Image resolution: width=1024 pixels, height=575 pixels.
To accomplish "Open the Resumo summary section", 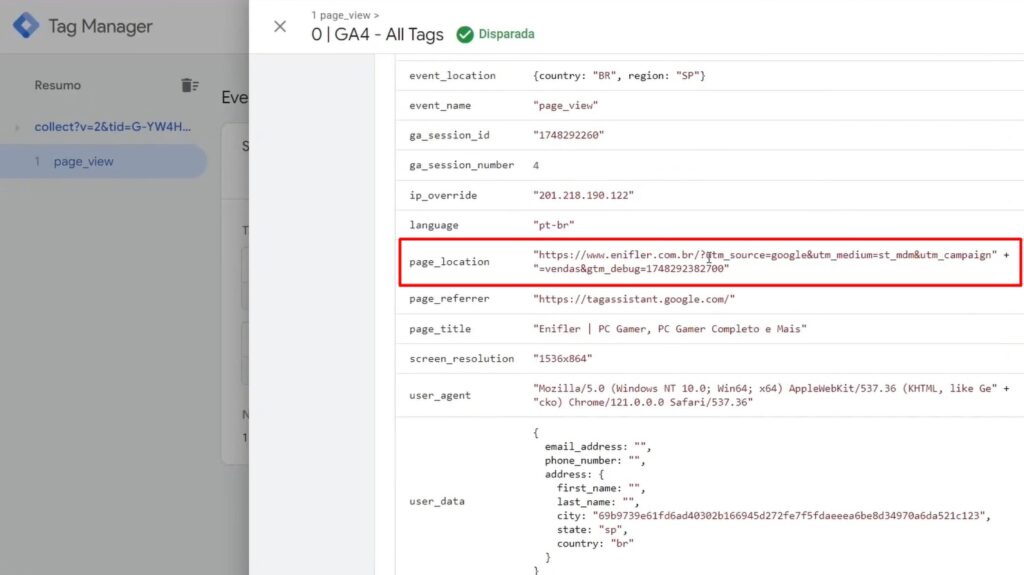I will [58, 86].
